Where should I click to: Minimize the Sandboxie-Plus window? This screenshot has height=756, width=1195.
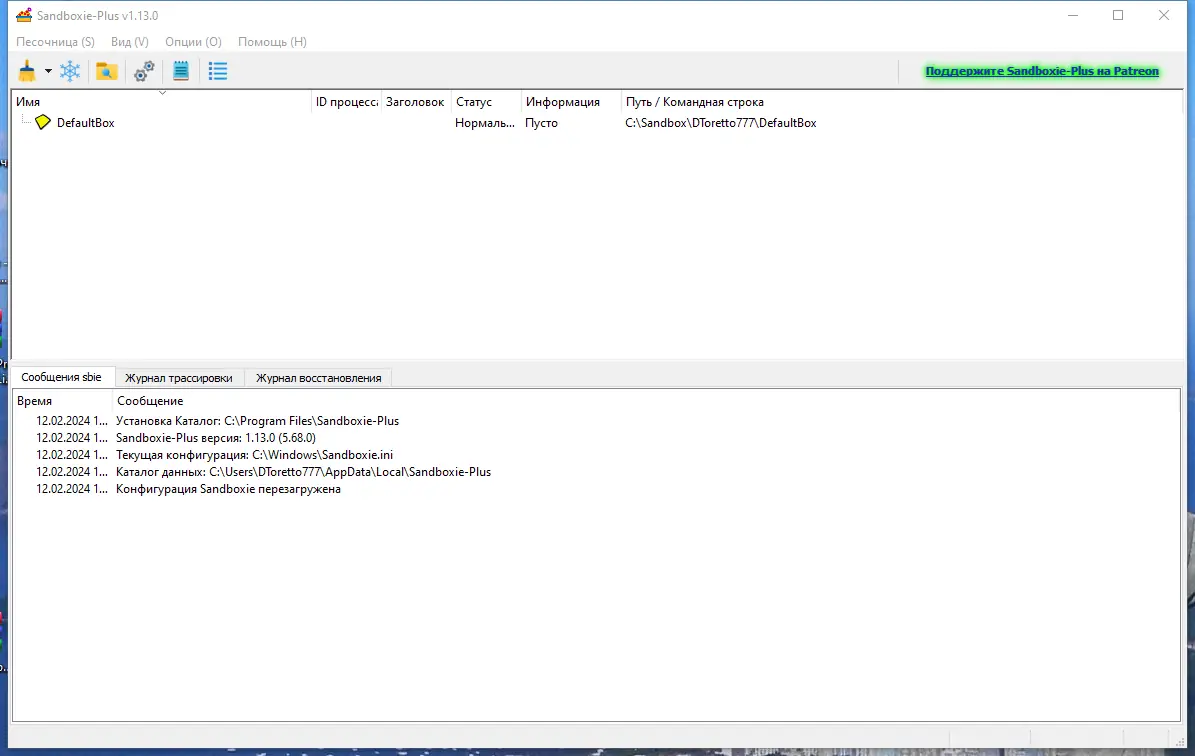click(x=1073, y=15)
